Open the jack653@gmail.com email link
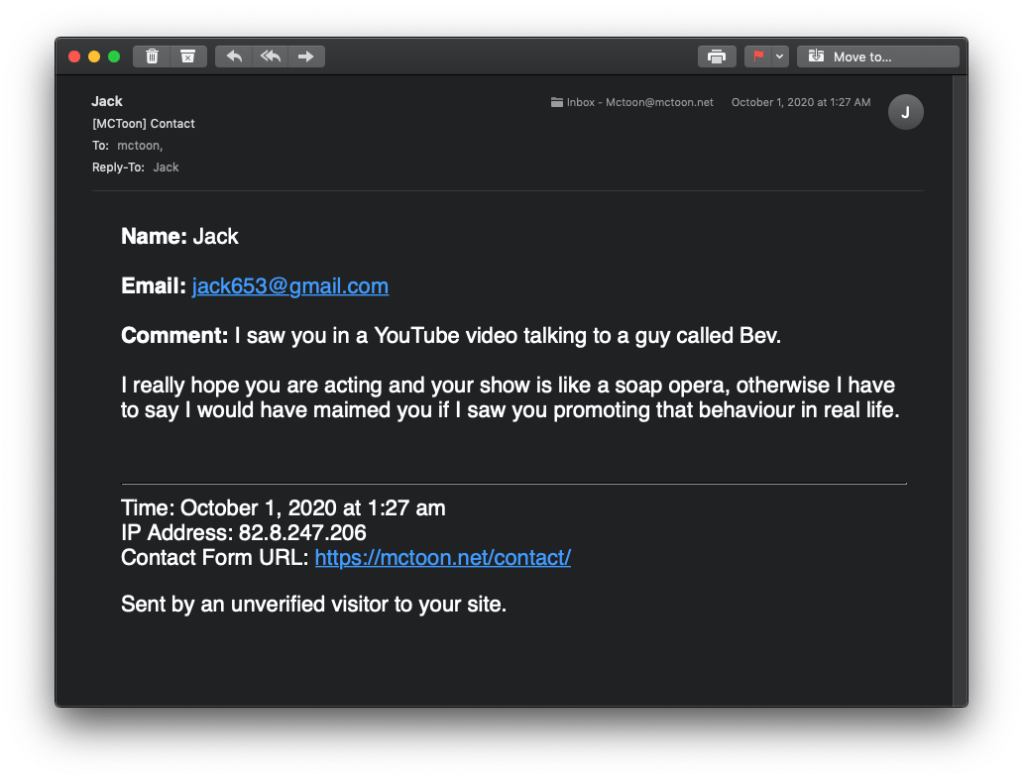 (290, 287)
